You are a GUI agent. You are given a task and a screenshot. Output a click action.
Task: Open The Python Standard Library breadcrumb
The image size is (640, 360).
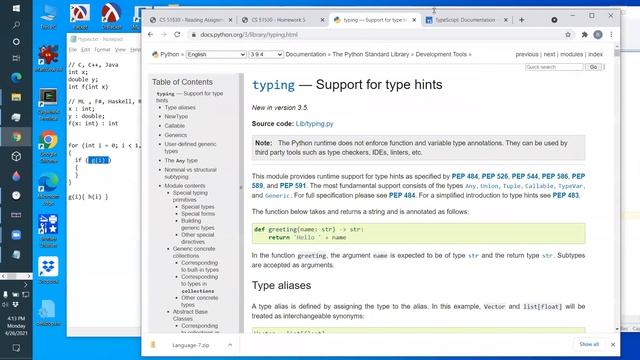pyautogui.click(x=371, y=54)
